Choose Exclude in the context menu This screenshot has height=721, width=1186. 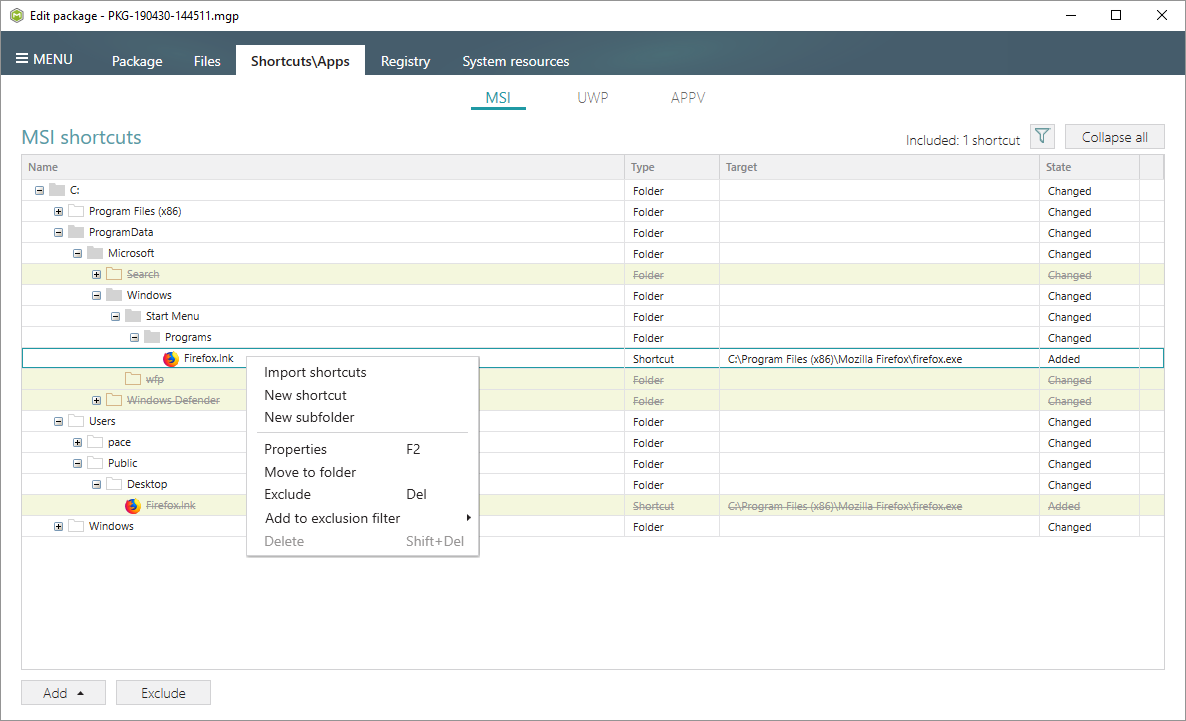[363, 495]
